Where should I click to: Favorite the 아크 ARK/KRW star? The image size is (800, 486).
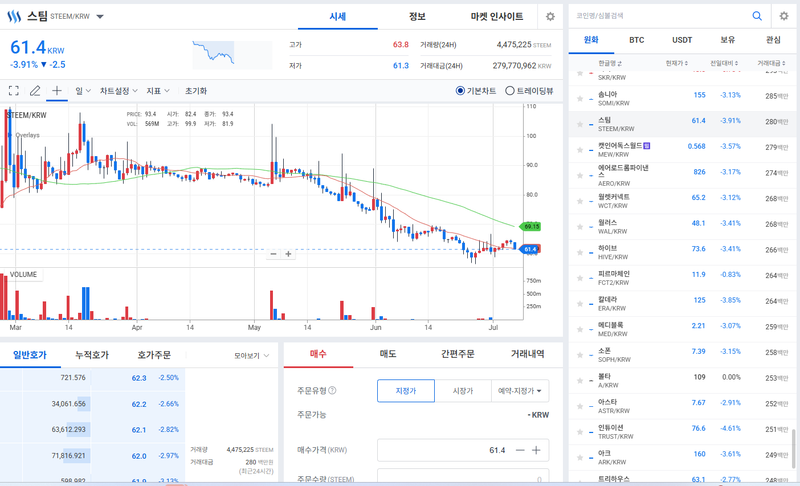[x=580, y=457]
